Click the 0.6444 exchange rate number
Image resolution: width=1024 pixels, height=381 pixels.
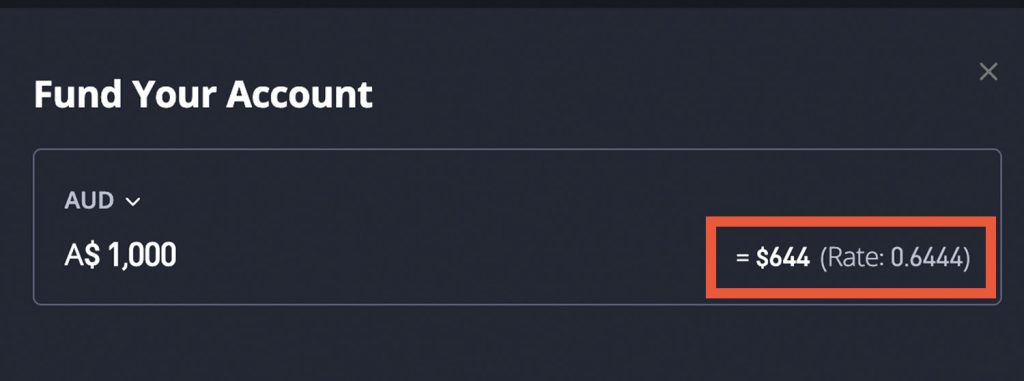click(x=927, y=259)
